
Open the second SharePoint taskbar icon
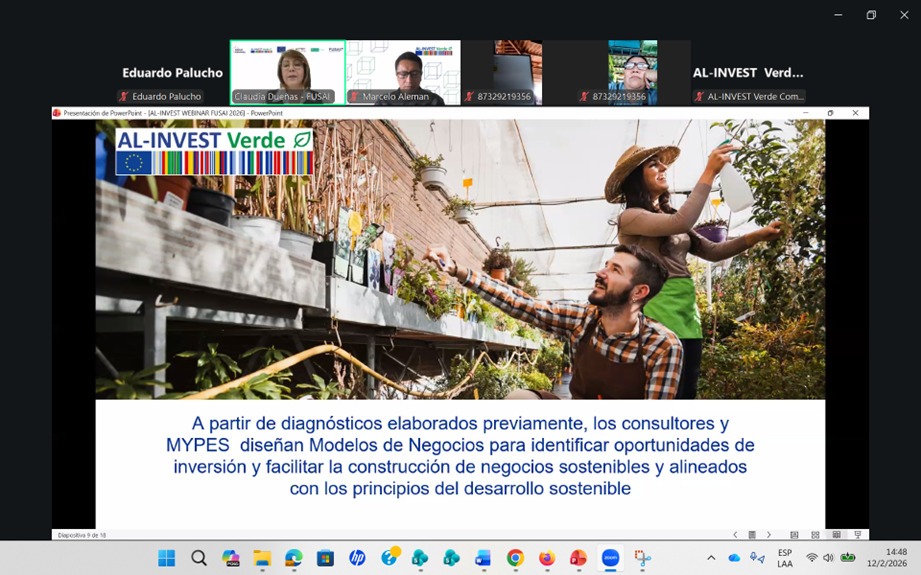point(452,558)
